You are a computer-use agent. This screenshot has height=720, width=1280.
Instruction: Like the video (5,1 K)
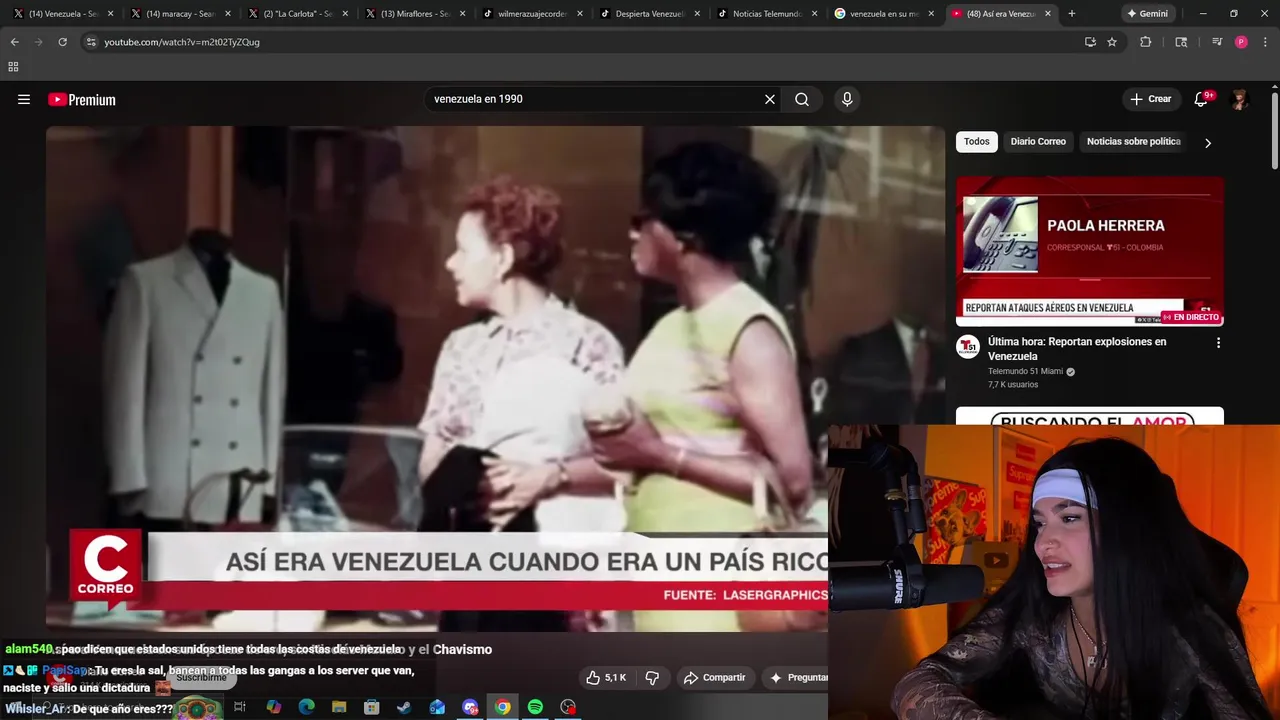pos(606,677)
